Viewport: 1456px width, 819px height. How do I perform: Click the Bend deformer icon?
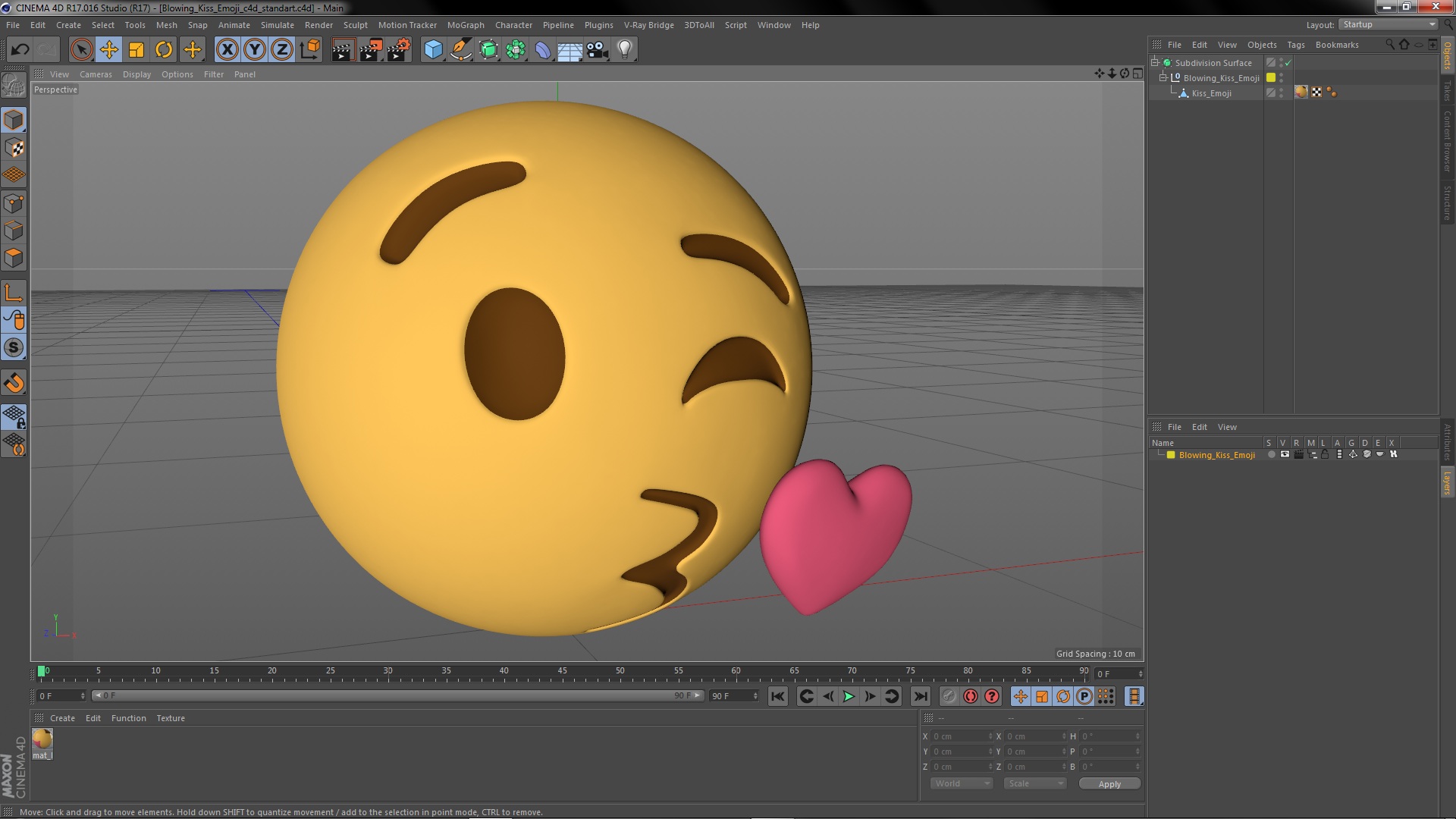(x=543, y=50)
